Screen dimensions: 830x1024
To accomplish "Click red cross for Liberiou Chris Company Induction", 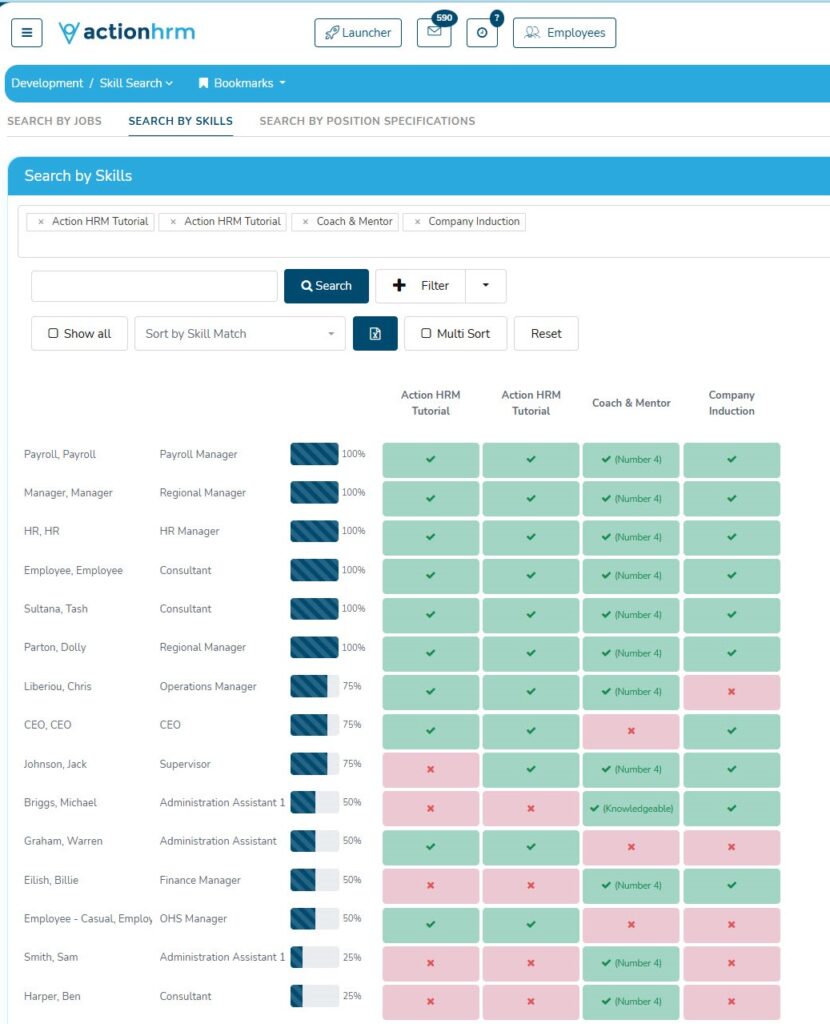I will pos(731,692).
